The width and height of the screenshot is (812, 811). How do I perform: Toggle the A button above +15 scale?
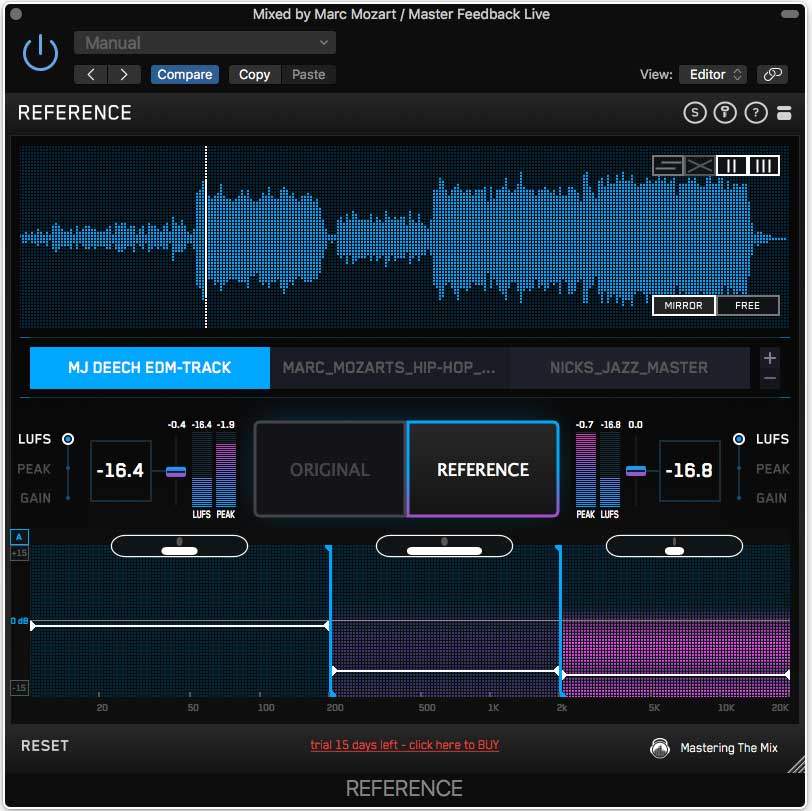[x=19, y=537]
